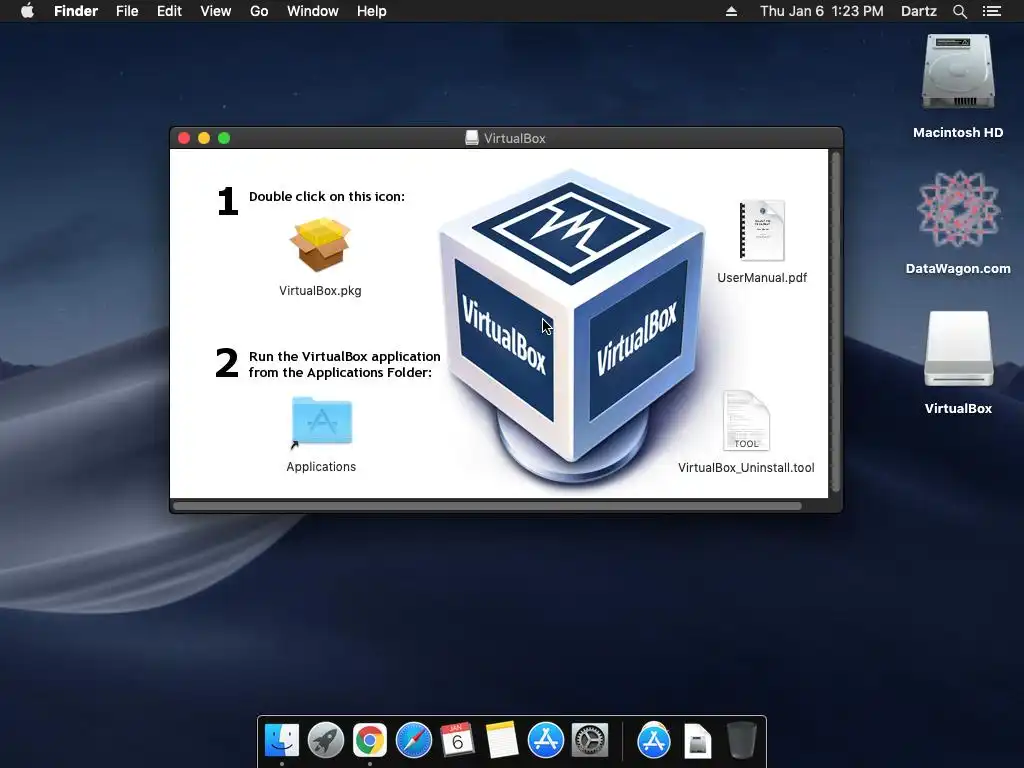
Task: Open App Store icon beside Dock divider
Action: tap(654, 741)
